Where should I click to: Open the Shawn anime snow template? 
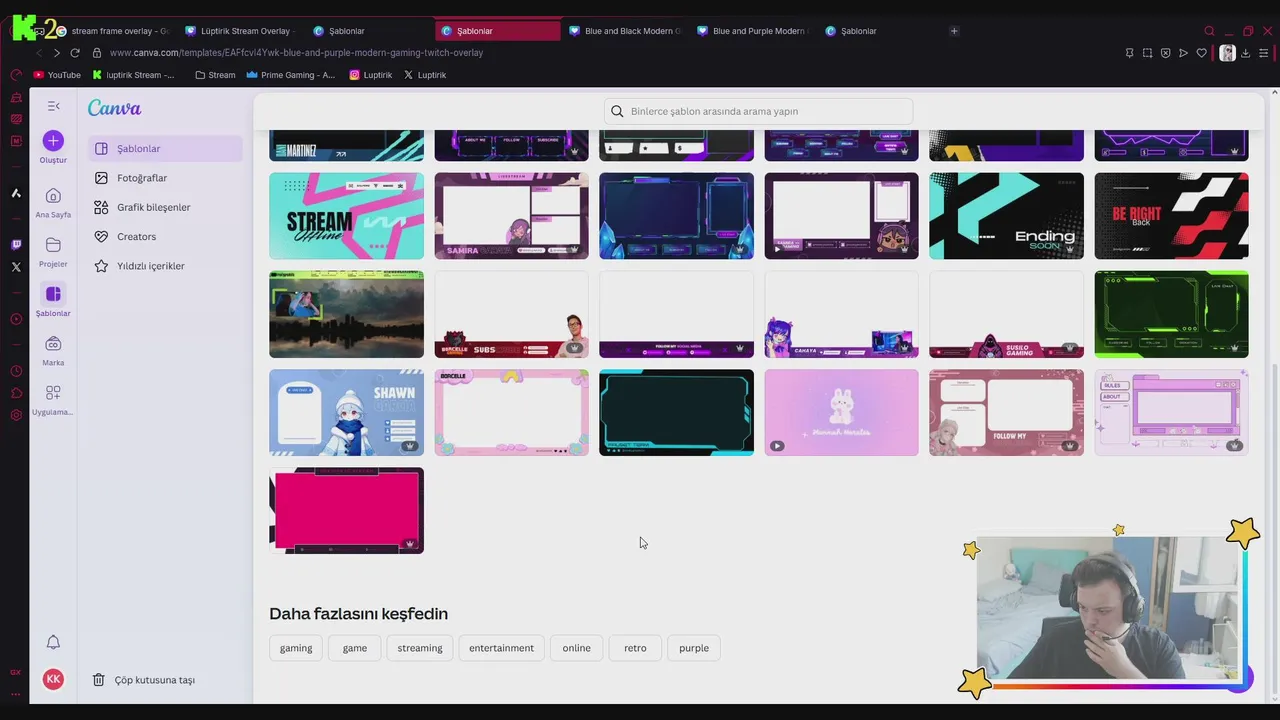[x=346, y=412]
